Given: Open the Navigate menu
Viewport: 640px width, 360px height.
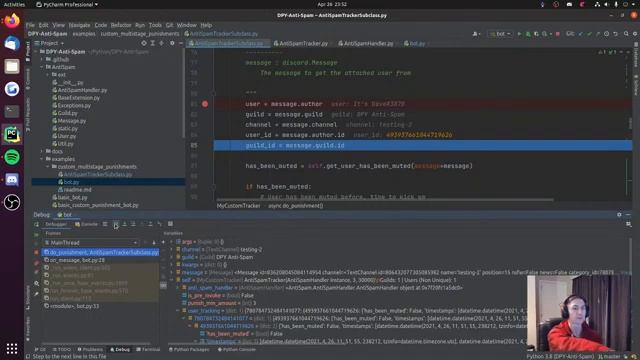Looking at the screenshot, I should [x=79, y=25].
